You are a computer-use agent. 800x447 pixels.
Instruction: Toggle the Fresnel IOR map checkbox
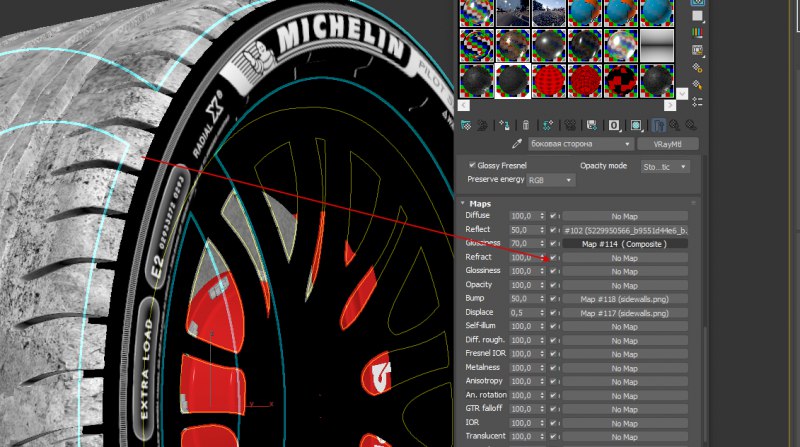553,354
